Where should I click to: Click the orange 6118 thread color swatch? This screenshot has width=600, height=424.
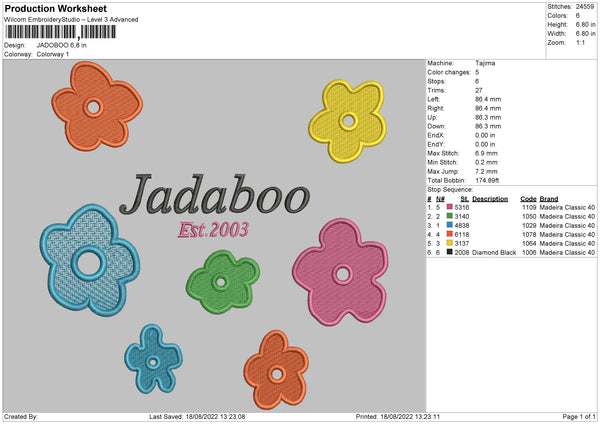[450, 234]
